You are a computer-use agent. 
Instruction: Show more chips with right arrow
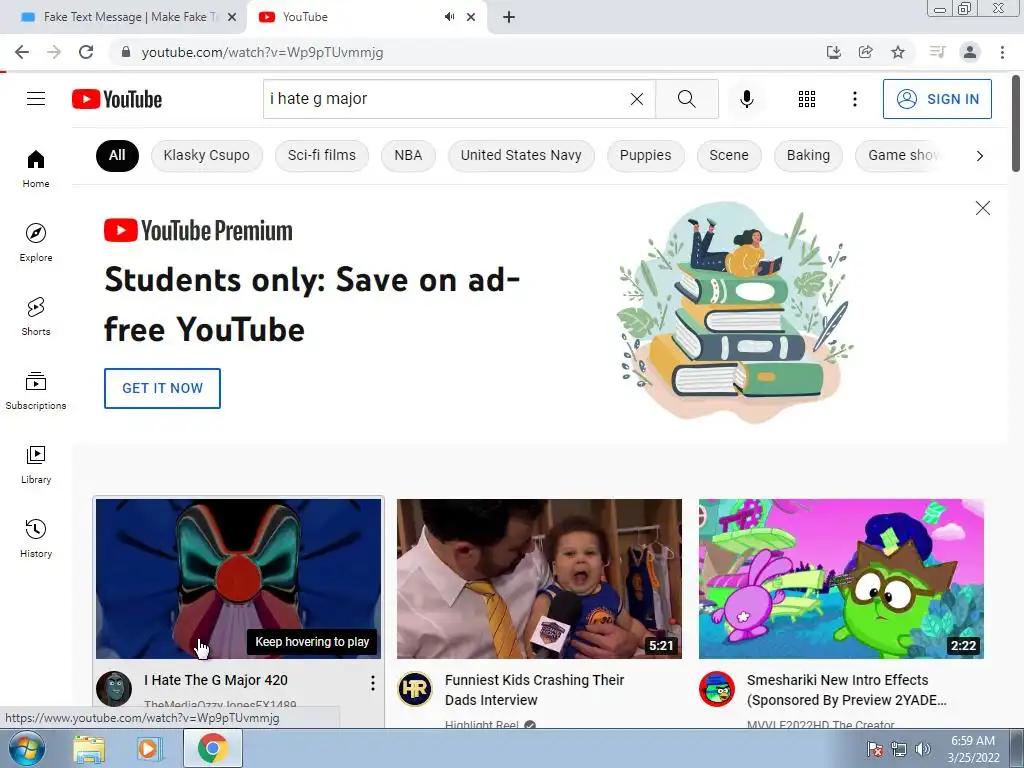979,155
